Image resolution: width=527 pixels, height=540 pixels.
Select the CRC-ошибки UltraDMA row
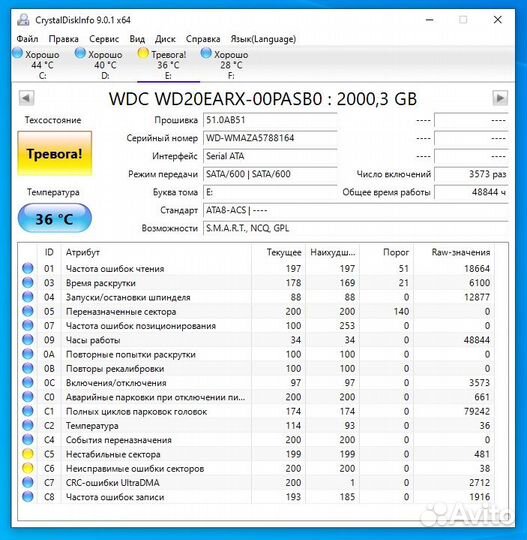[257, 483]
